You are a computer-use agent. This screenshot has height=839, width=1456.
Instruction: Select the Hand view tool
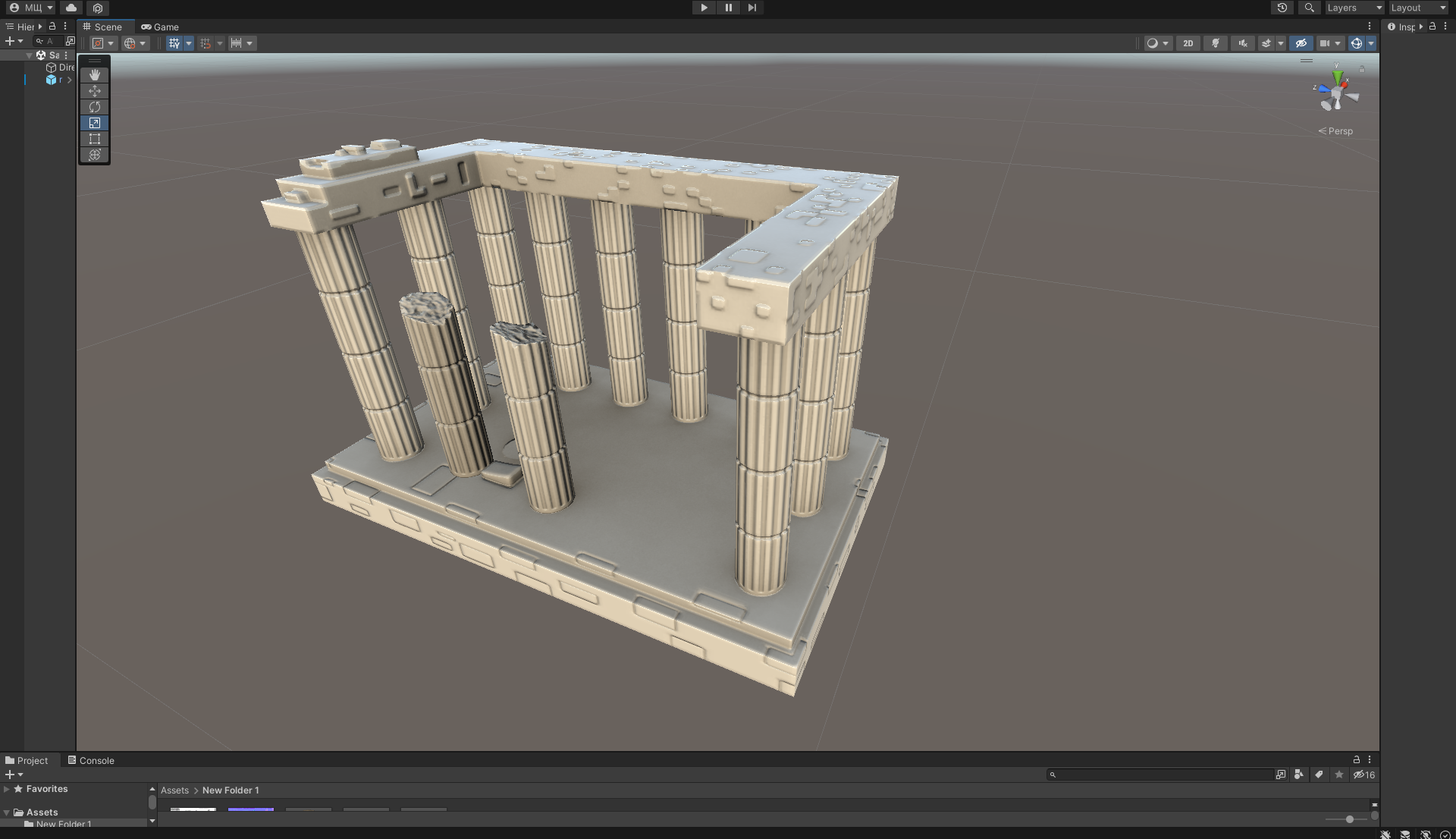tap(95, 75)
